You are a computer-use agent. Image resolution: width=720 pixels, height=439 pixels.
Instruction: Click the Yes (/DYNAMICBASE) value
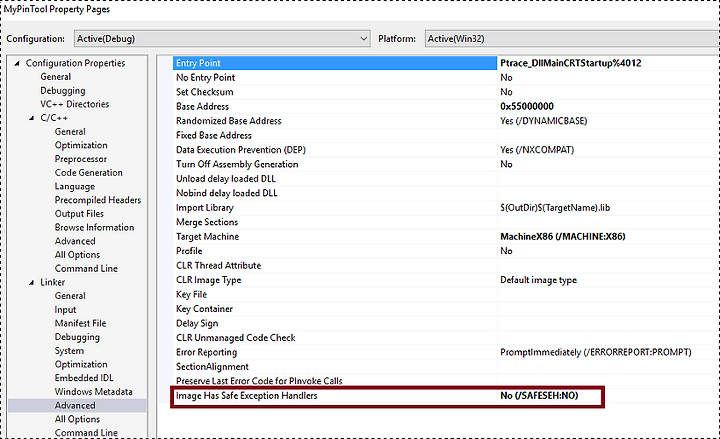[x=544, y=121]
